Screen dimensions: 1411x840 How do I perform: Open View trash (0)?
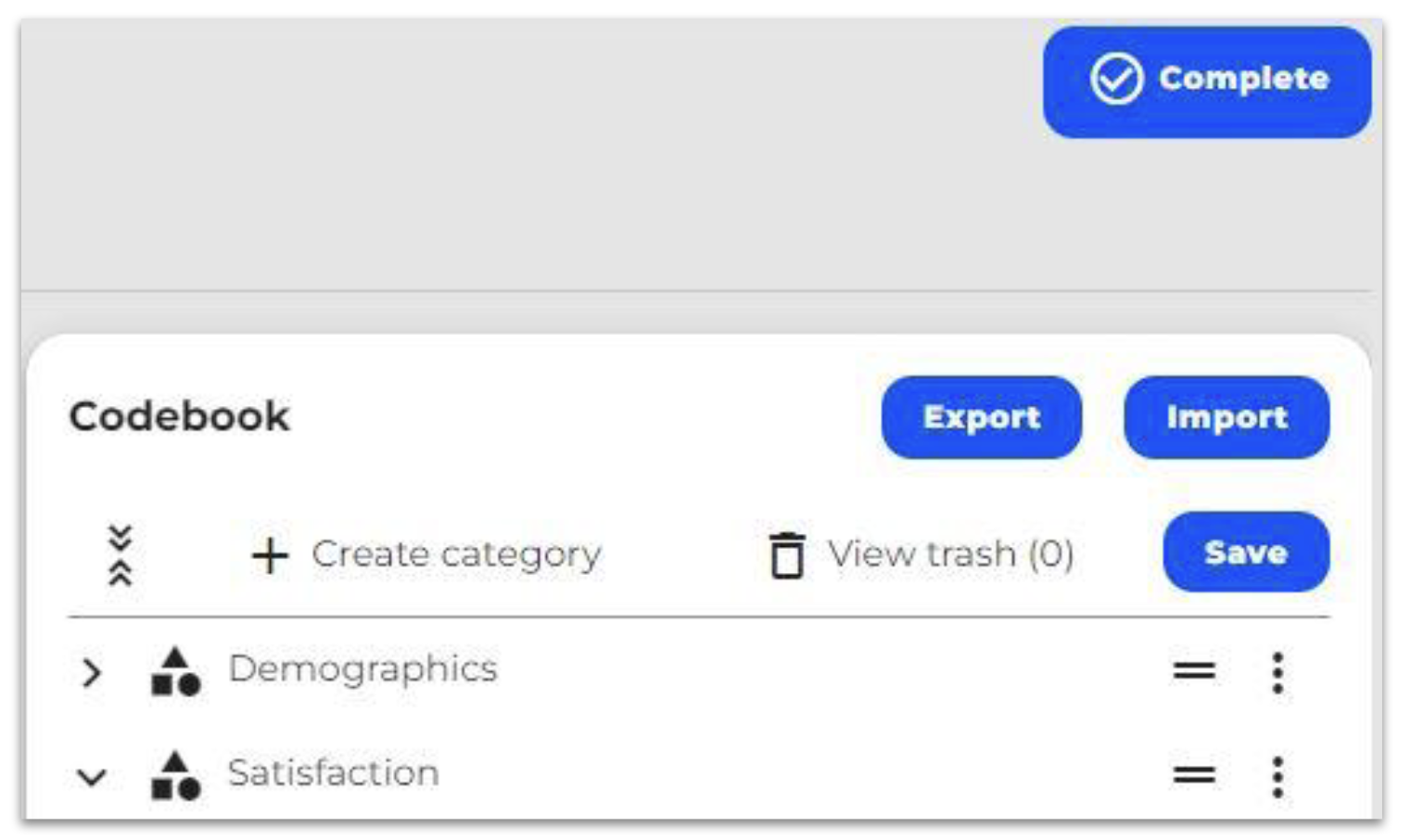(x=950, y=554)
